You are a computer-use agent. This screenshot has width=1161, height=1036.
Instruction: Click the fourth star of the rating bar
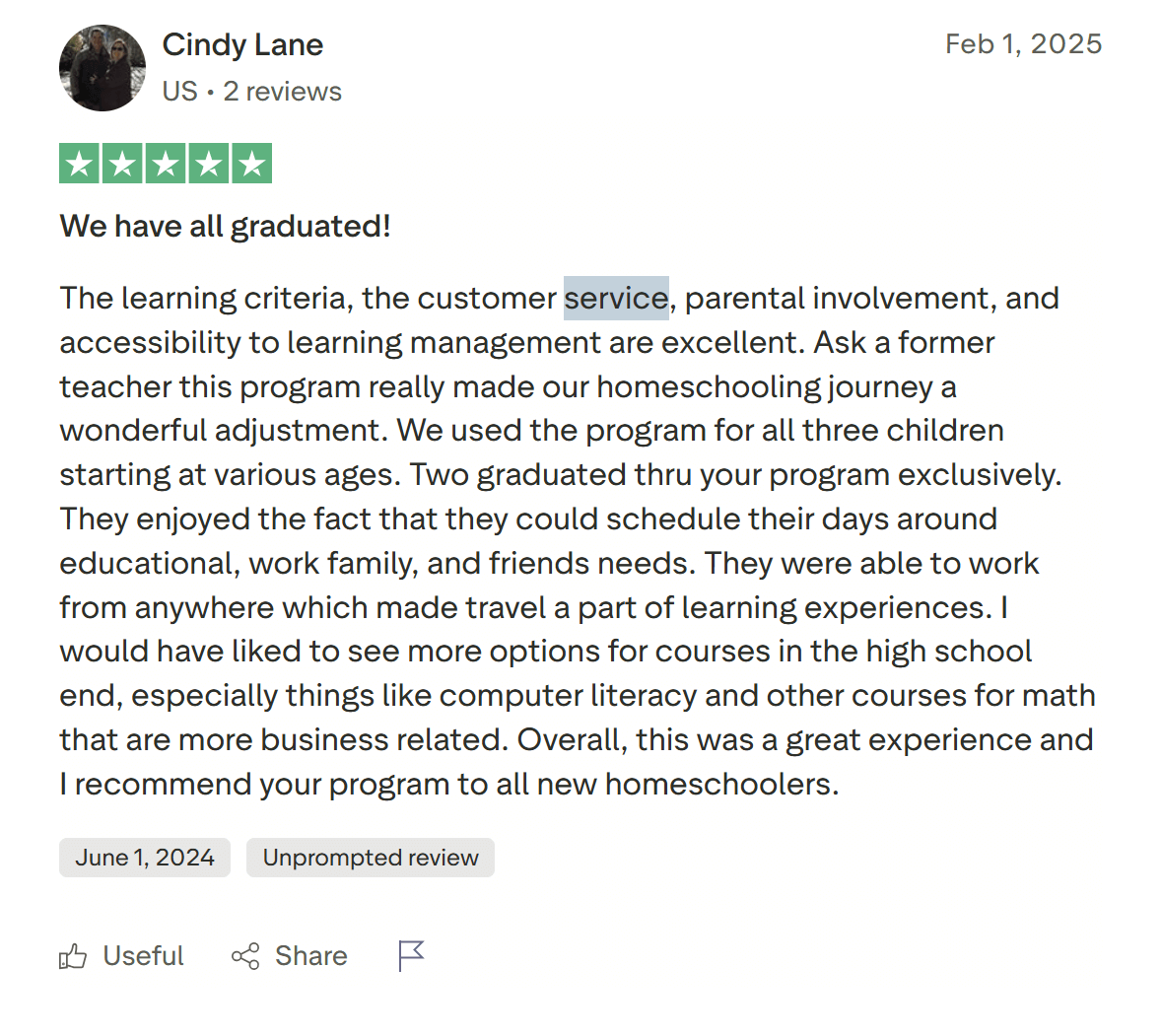tap(207, 163)
